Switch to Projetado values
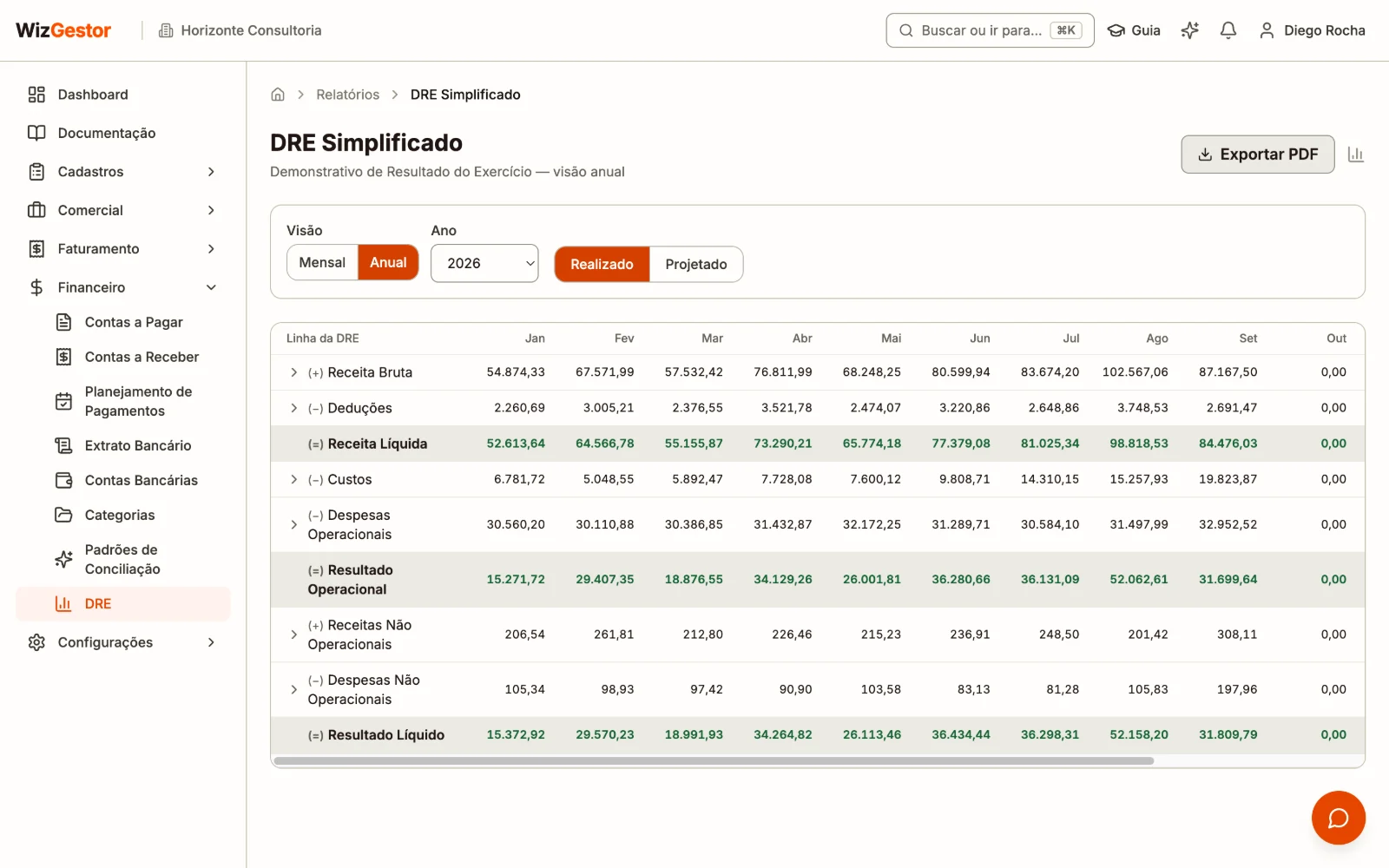Viewport: 1389px width, 868px height. click(696, 264)
